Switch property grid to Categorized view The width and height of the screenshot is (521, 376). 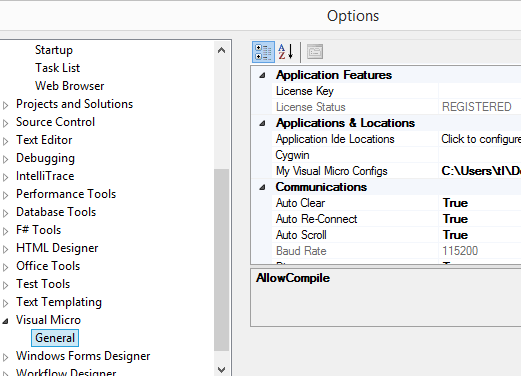pyautogui.click(x=263, y=52)
